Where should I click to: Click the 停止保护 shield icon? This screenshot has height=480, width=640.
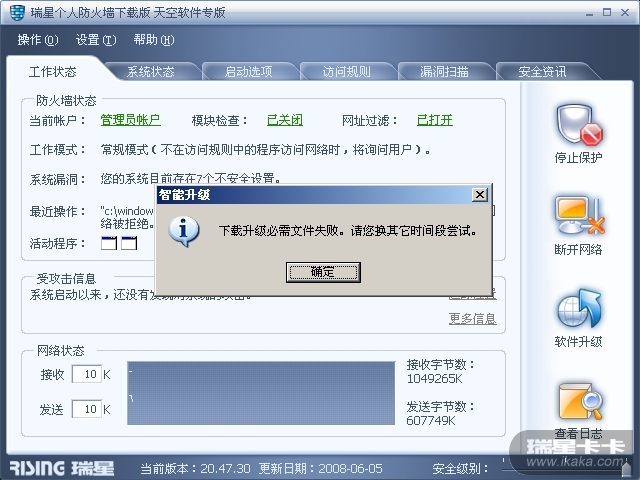[578, 126]
